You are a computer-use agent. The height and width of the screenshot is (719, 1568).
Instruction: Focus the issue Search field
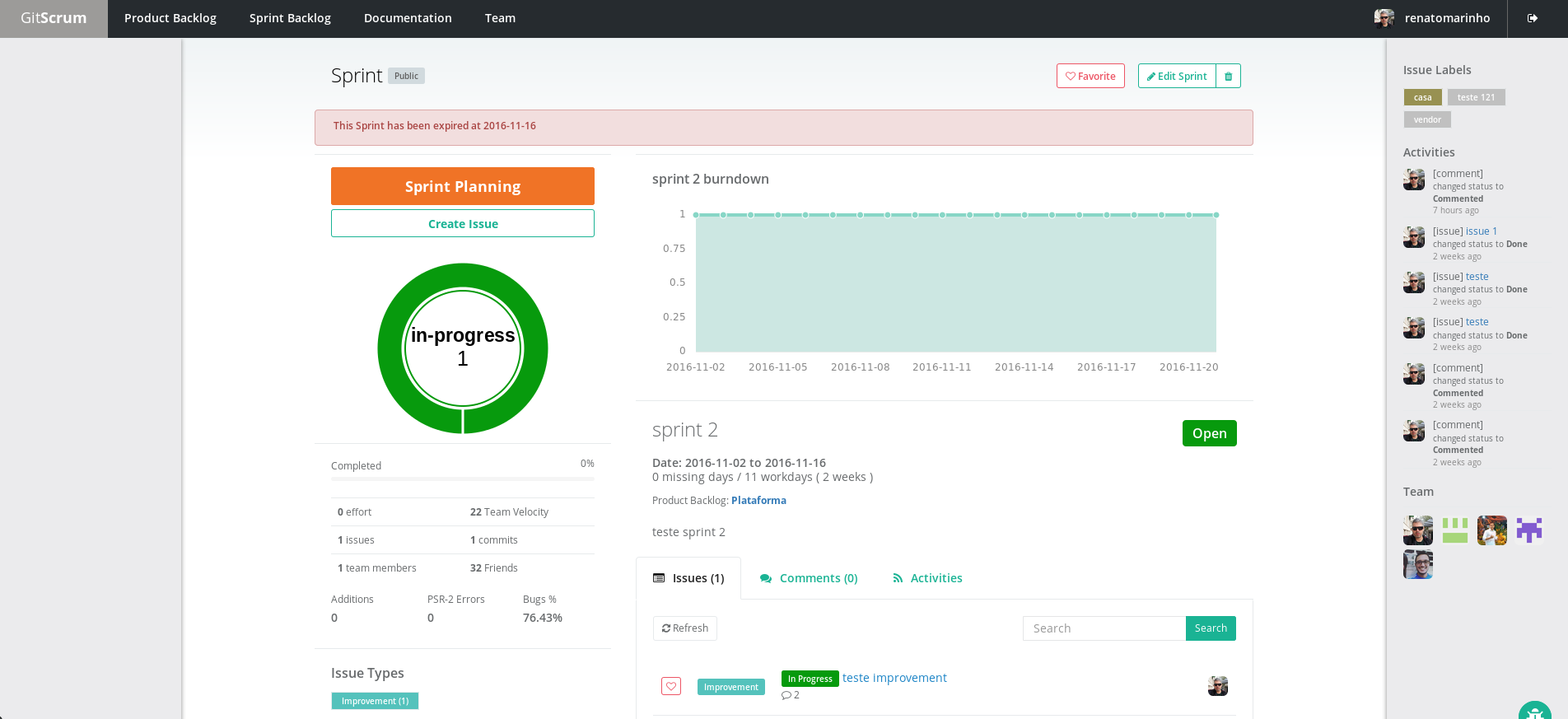[1104, 628]
